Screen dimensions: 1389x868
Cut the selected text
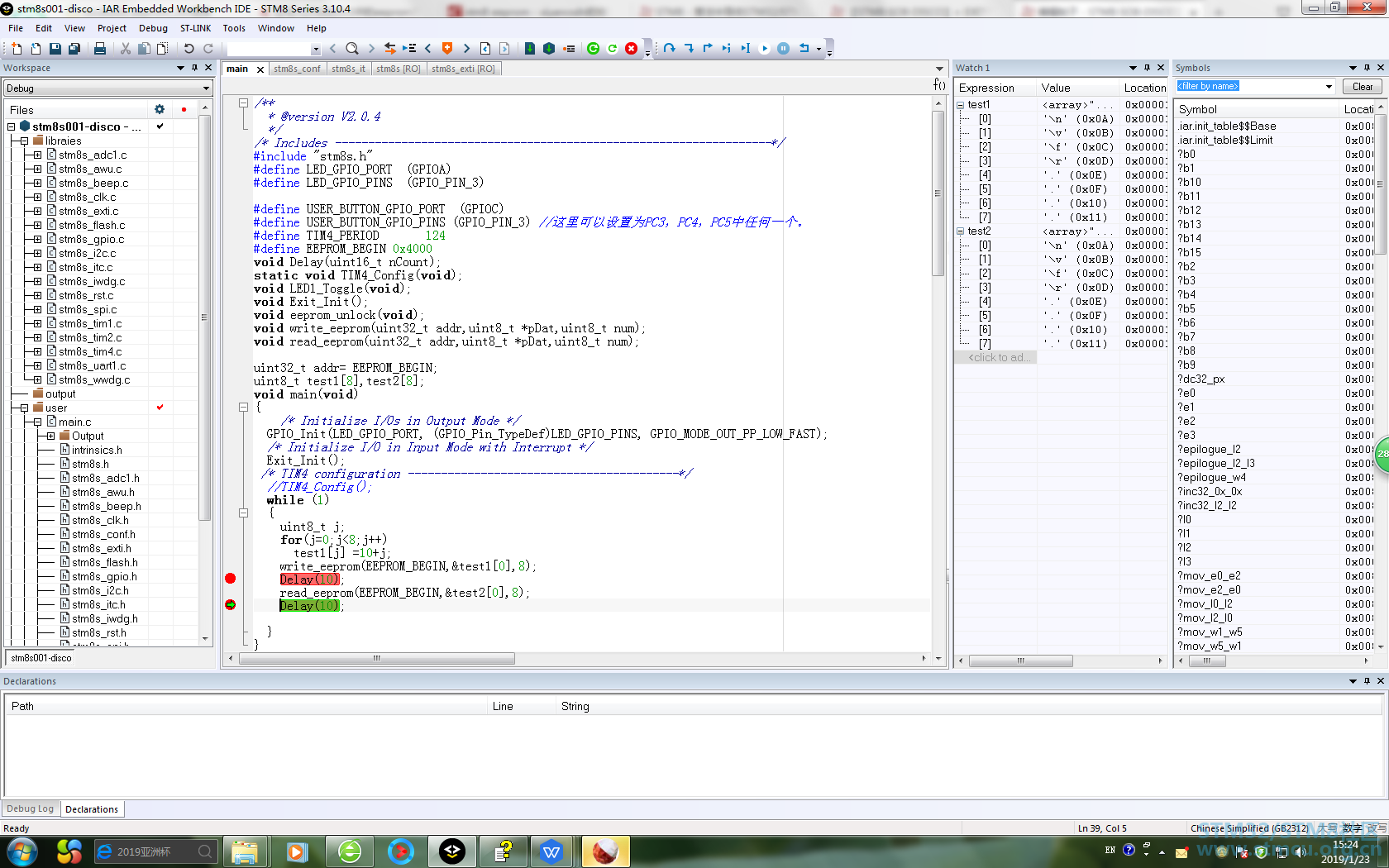coord(126,49)
